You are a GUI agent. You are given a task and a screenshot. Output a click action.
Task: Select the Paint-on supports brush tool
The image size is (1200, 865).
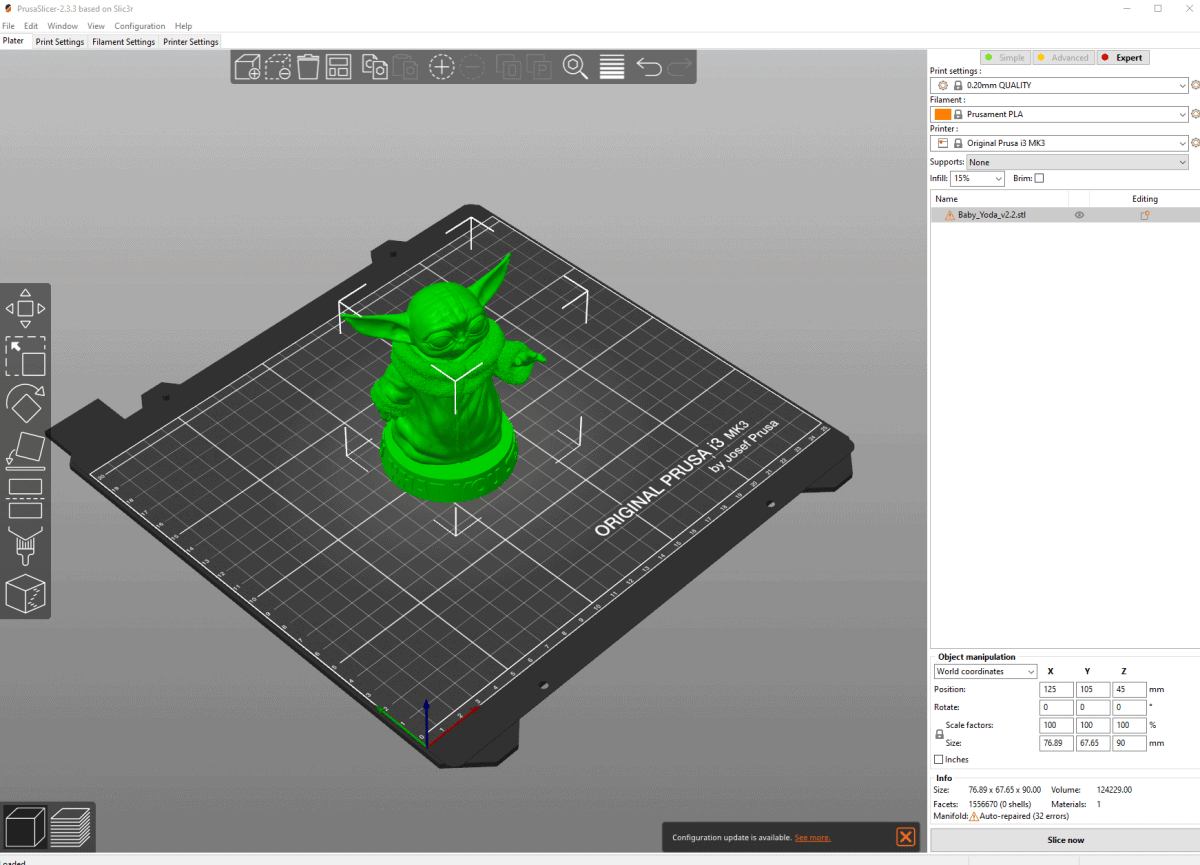point(25,547)
